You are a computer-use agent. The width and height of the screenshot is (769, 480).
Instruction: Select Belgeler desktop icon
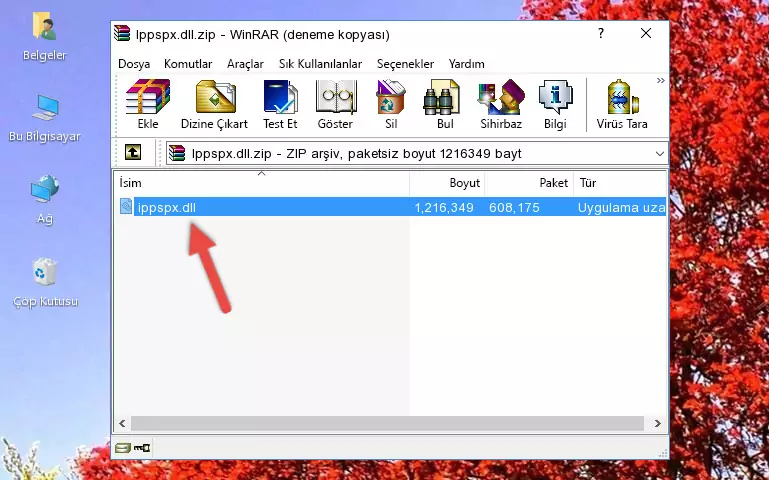45,36
